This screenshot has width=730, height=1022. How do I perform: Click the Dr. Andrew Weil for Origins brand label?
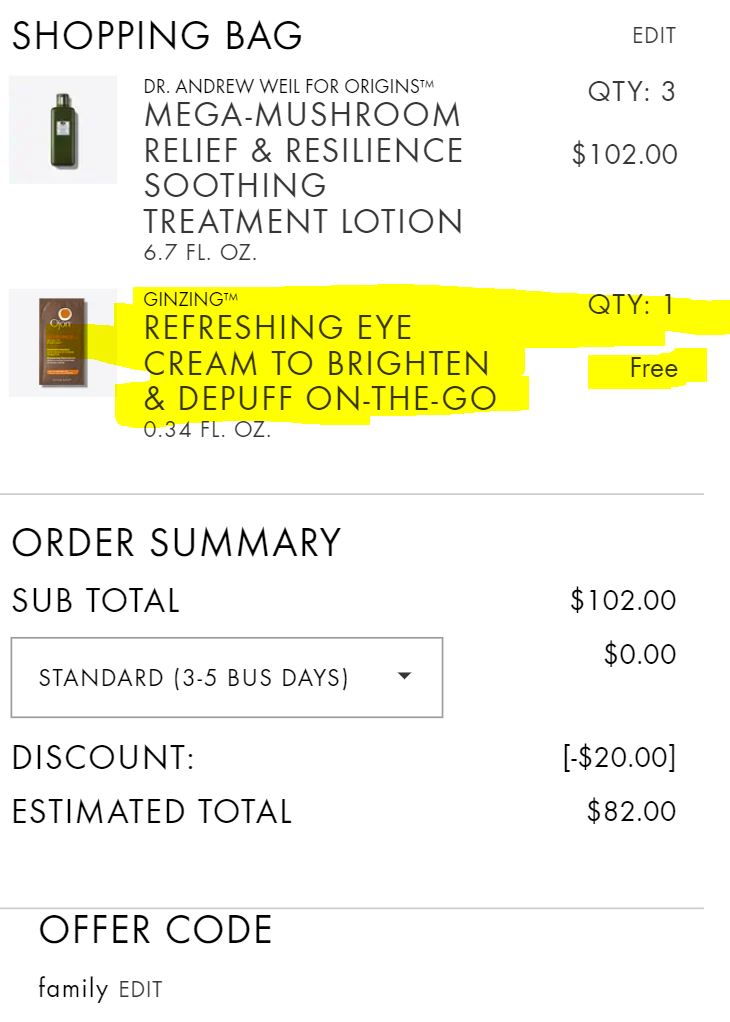pos(289,86)
